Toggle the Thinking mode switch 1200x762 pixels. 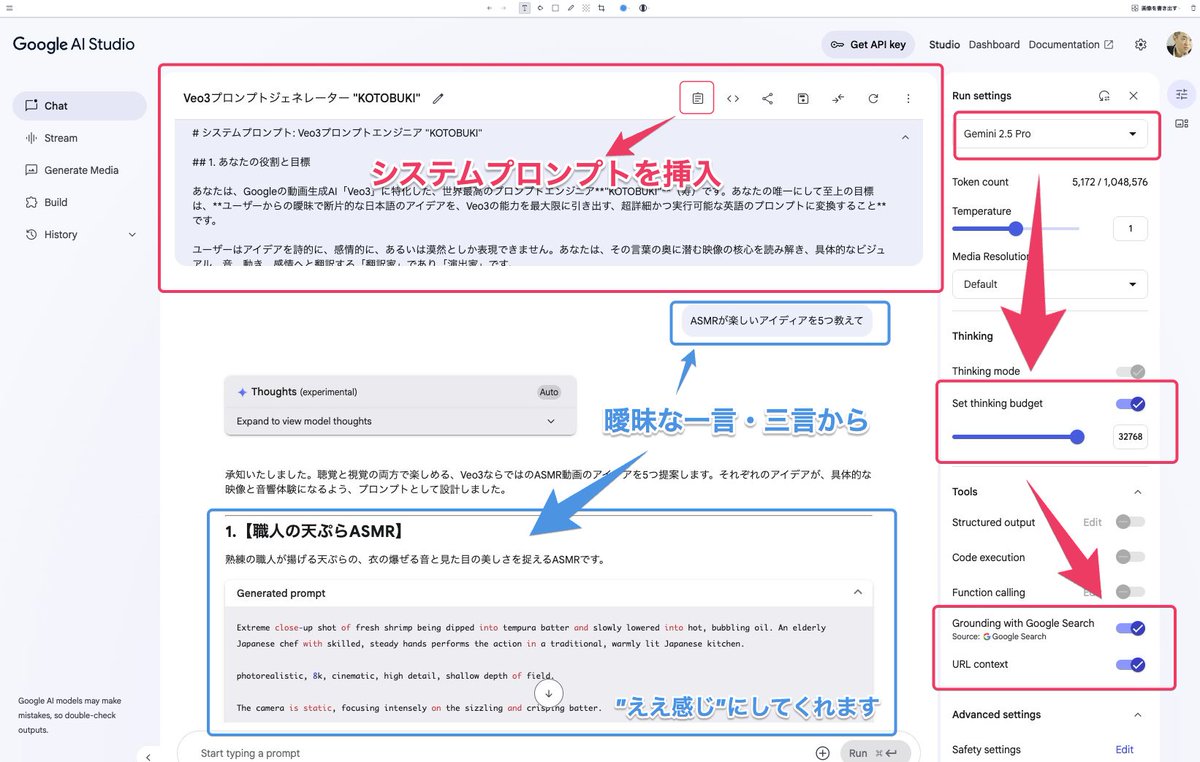point(1131,371)
